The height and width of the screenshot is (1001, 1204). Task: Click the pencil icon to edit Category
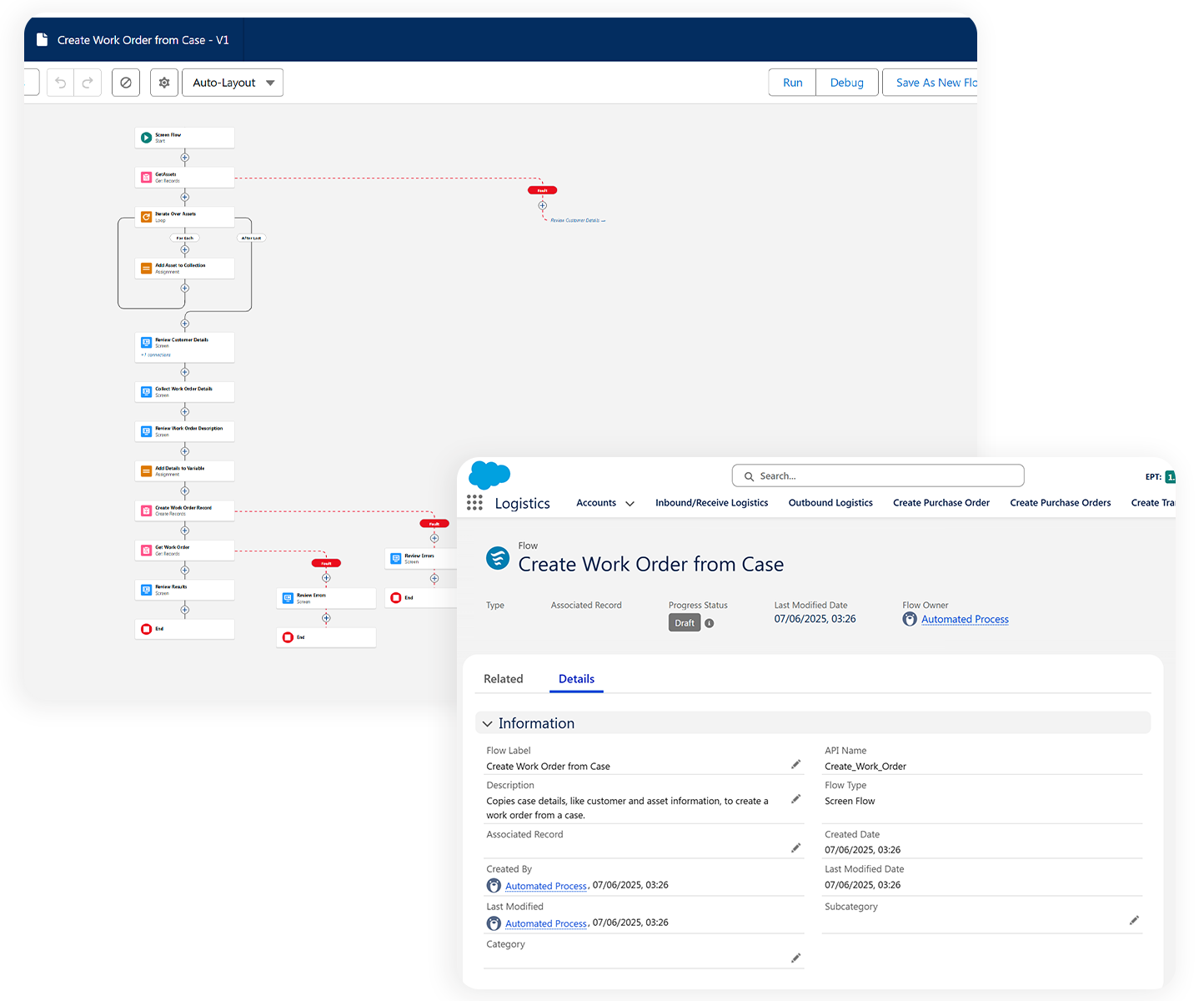(795, 958)
